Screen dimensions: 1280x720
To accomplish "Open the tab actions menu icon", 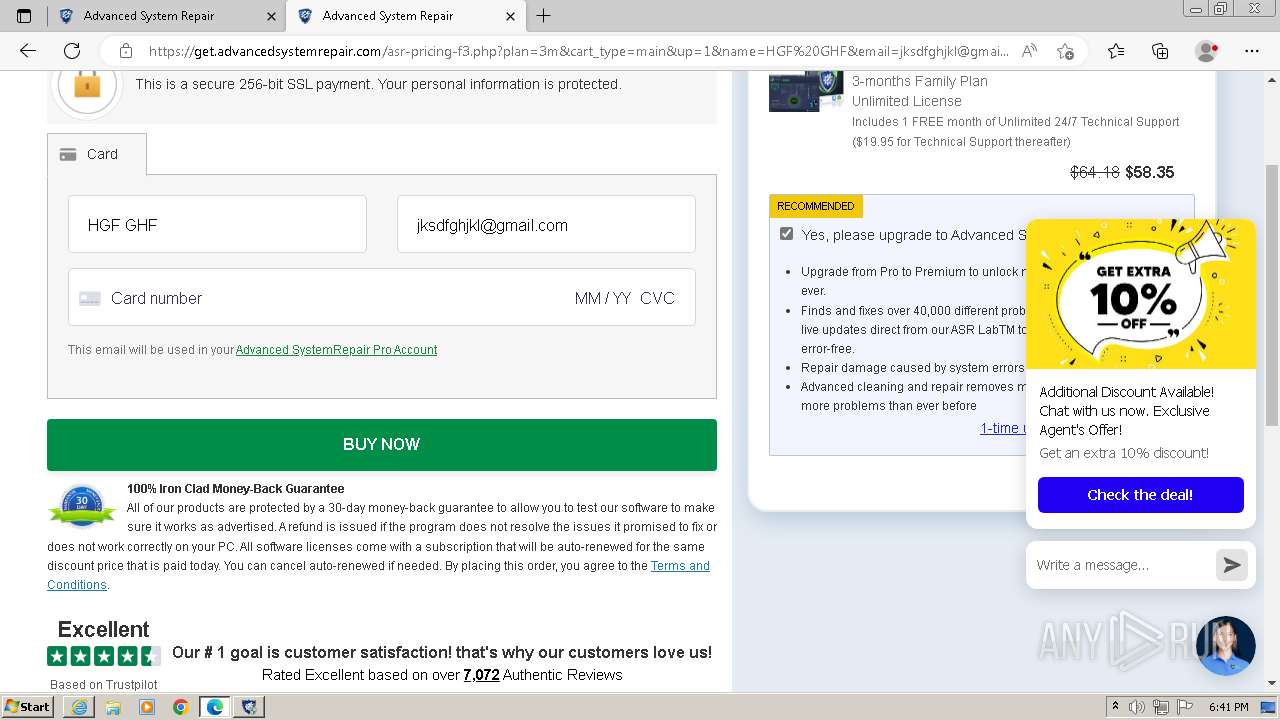I will 24,16.
